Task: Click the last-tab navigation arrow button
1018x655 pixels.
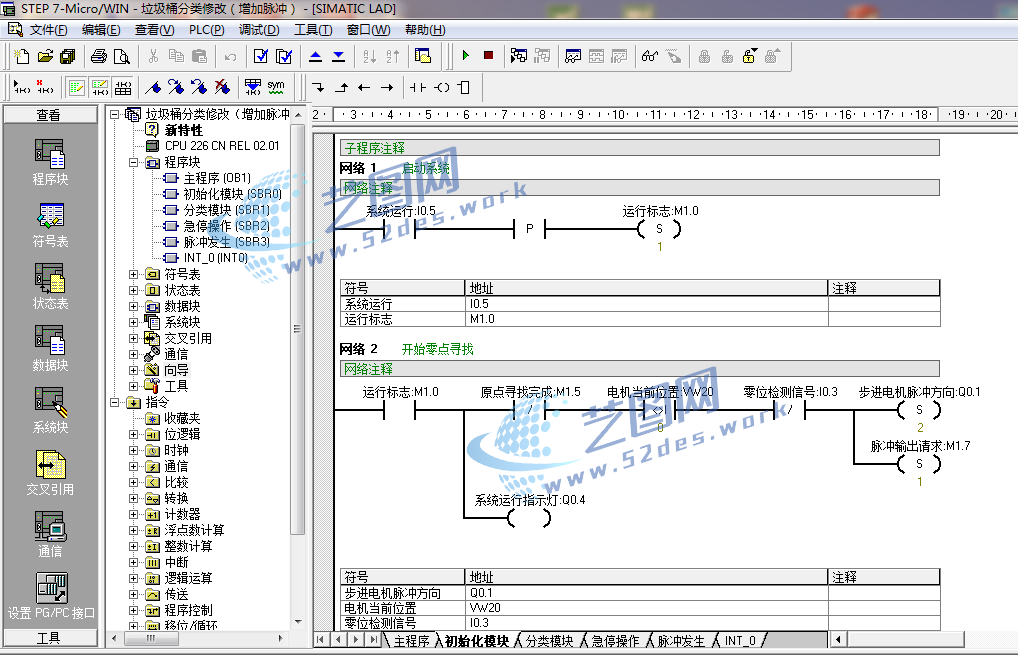Action: pyautogui.click(x=373, y=639)
